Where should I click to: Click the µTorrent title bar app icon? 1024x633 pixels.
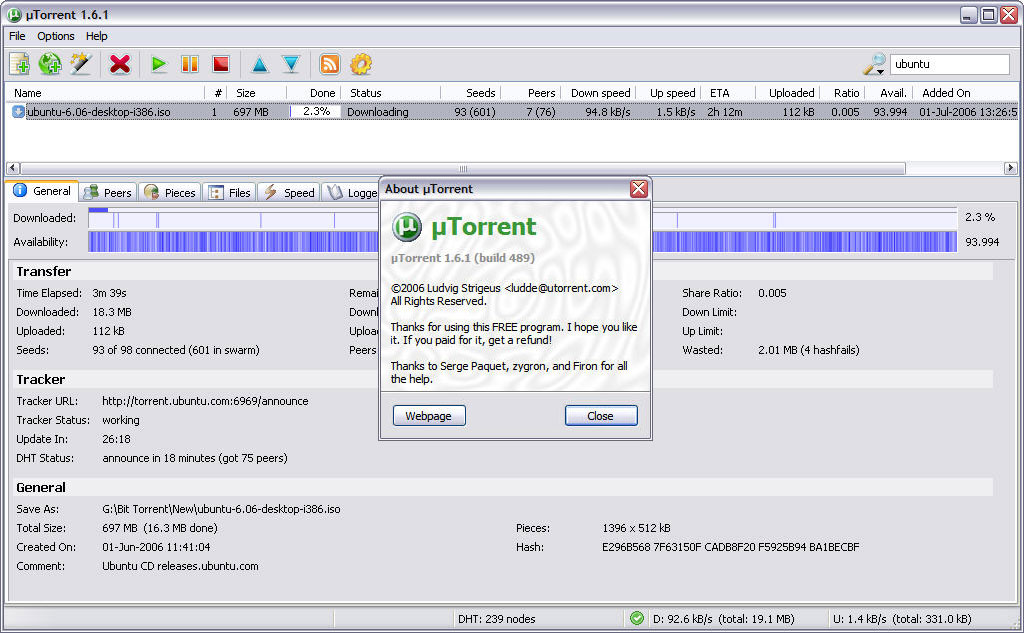(14, 14)
